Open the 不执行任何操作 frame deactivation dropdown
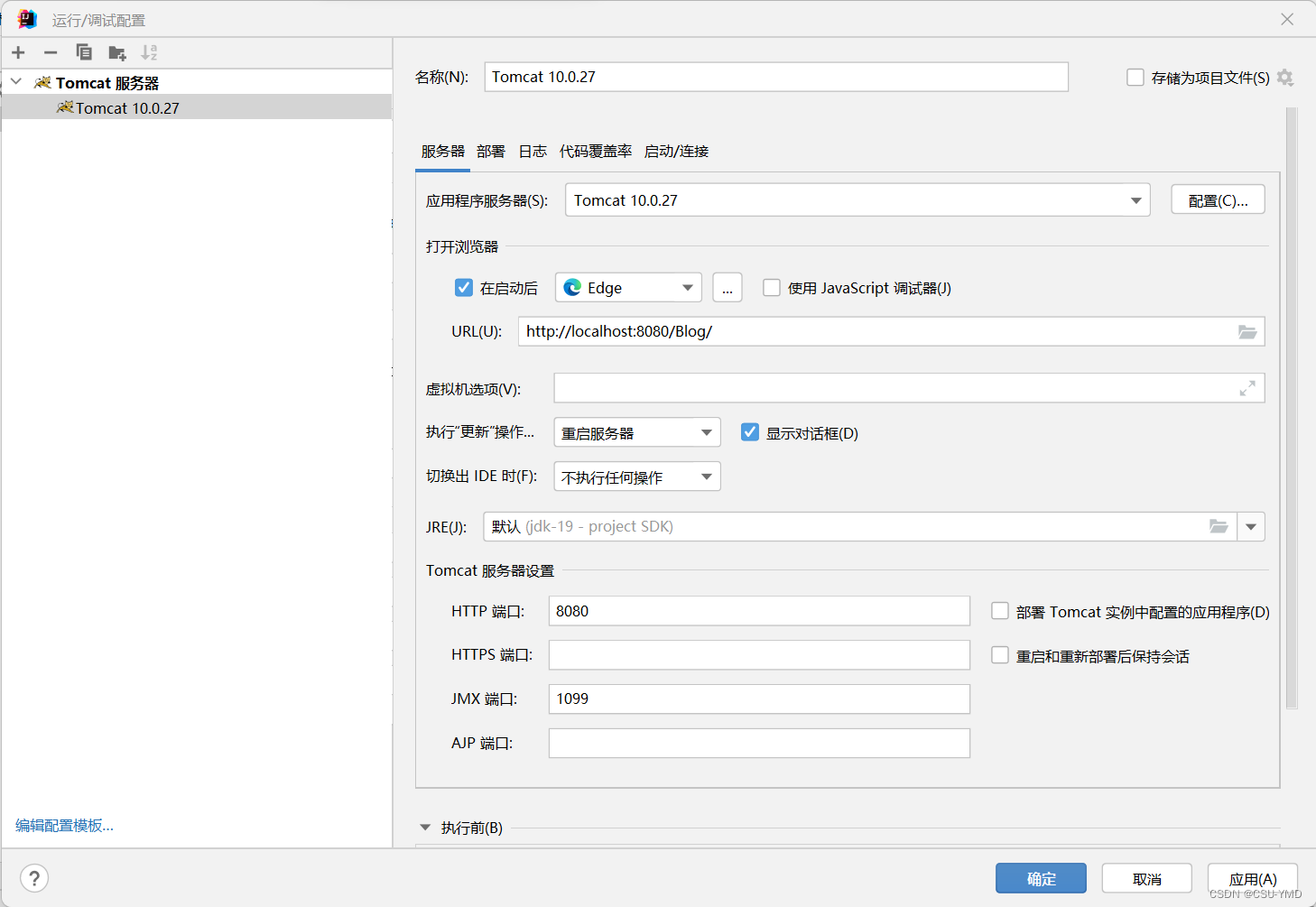Image resolution: width=1316 pixels, height=907 pixels. point(637,477)
